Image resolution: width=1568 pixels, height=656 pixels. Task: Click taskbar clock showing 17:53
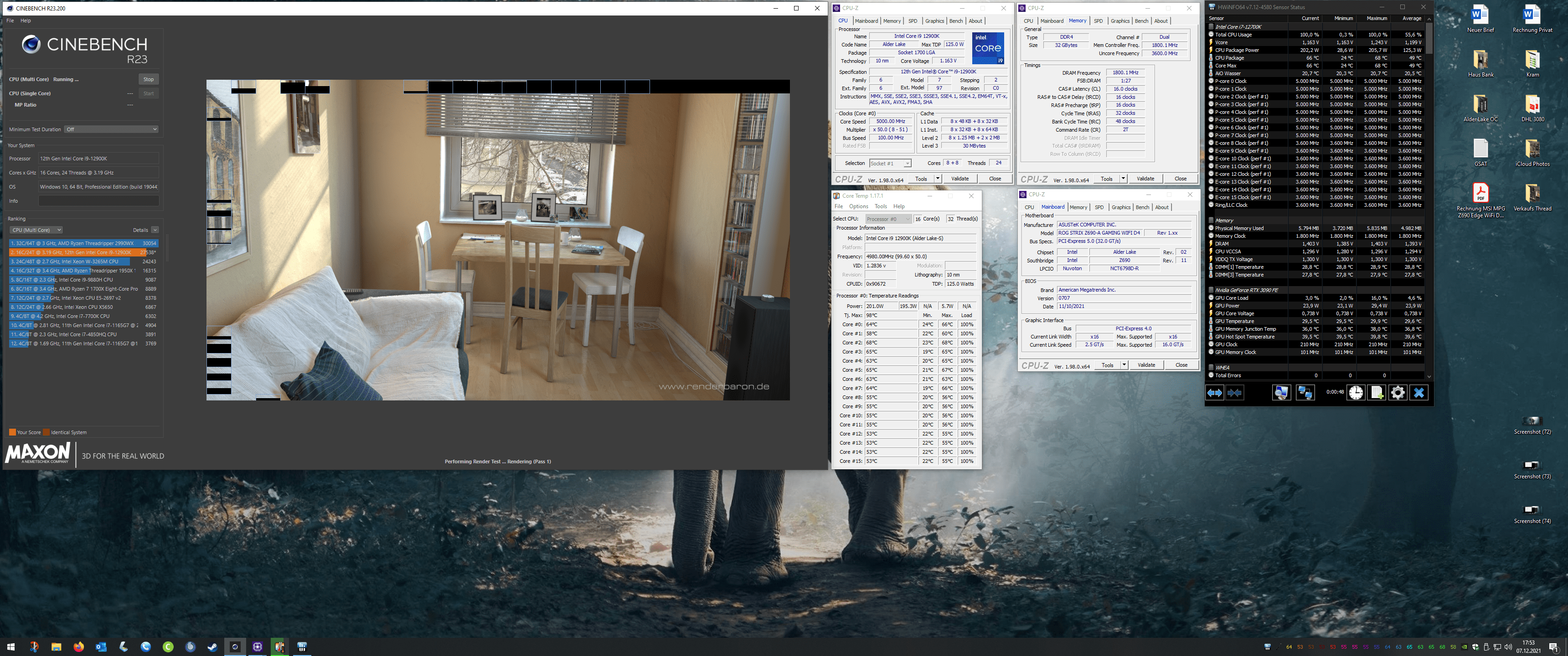click(1528, 646)
